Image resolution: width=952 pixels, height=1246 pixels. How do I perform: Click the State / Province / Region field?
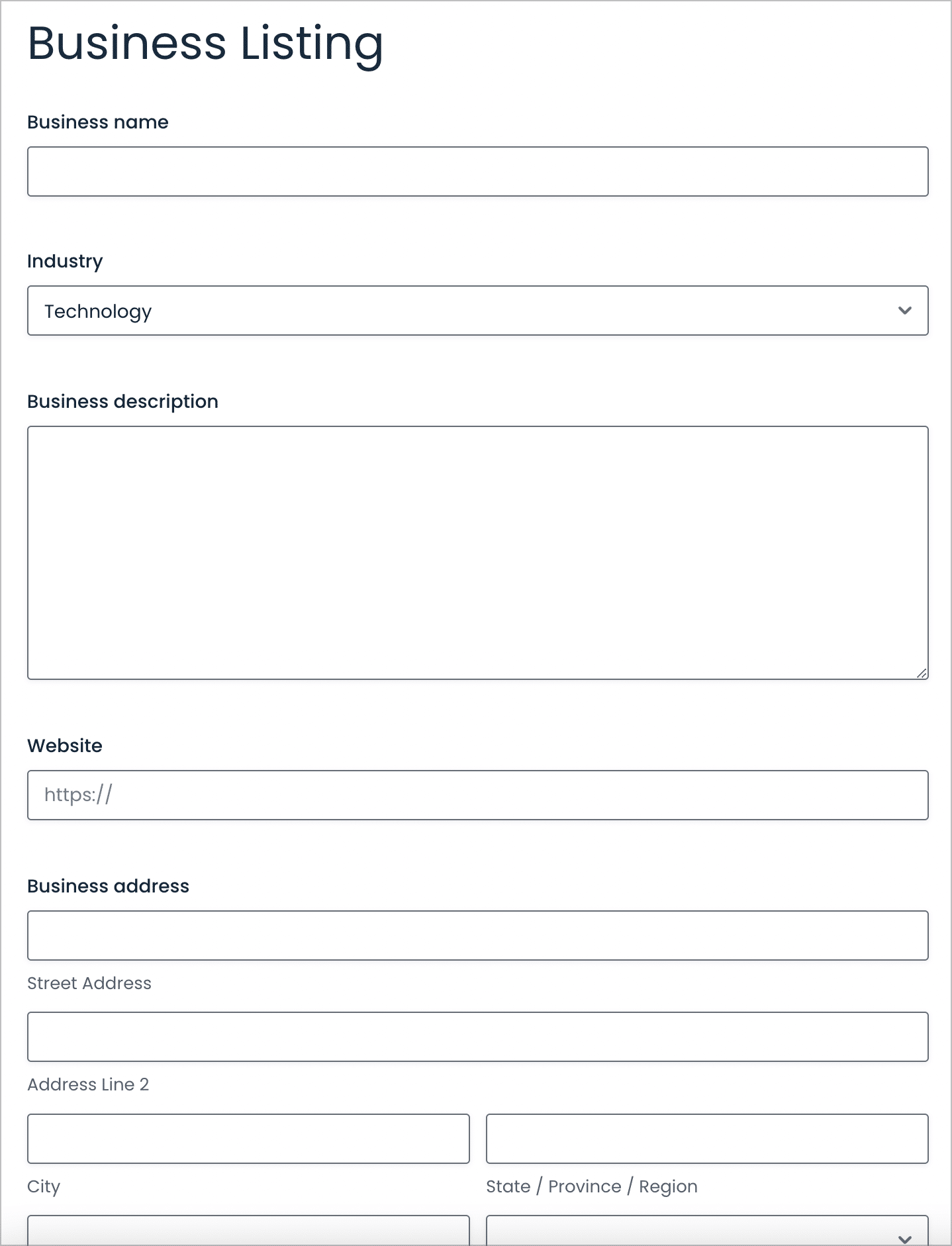706,1139
